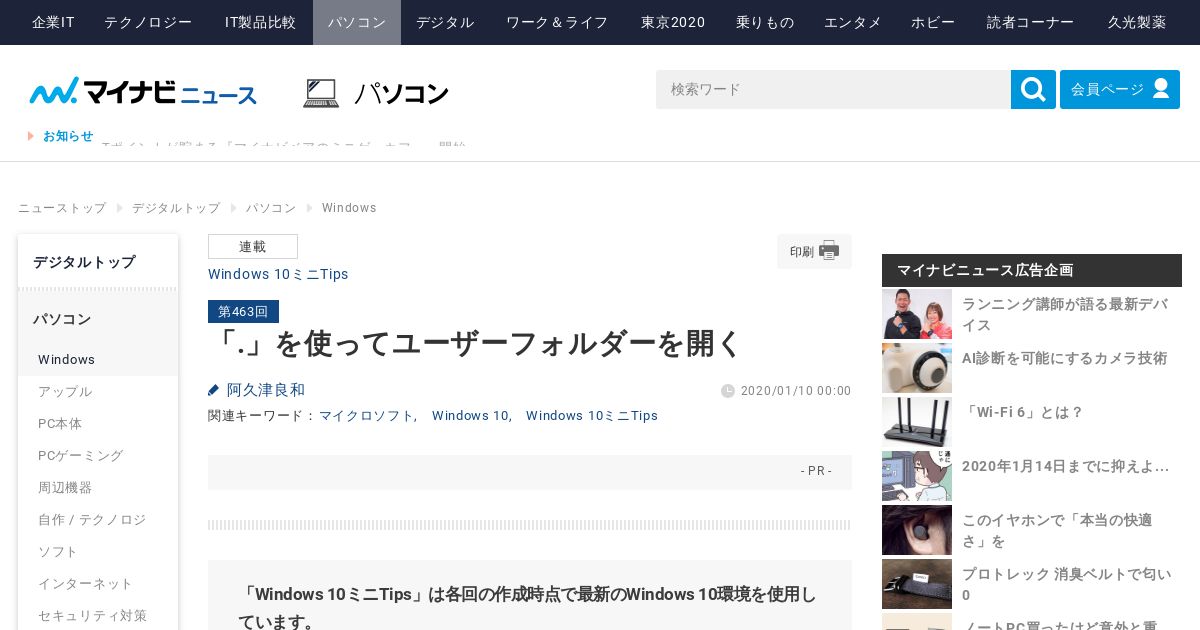Read AI診断を可能にするカメラ技術 article
The width and height of the screenshot is (1200, 630).
1064,358
